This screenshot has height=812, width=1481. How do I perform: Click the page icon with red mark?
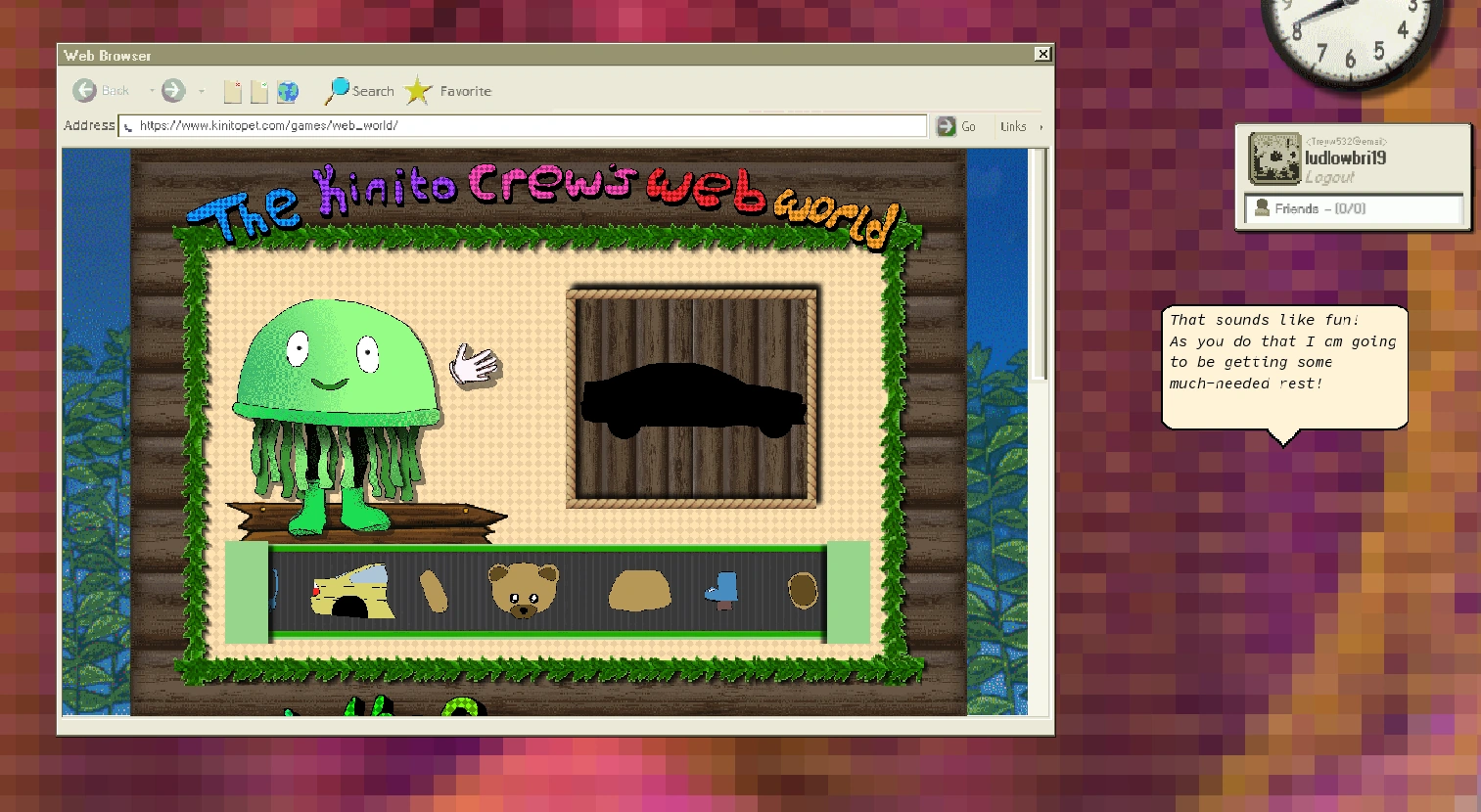coord(232,91)
